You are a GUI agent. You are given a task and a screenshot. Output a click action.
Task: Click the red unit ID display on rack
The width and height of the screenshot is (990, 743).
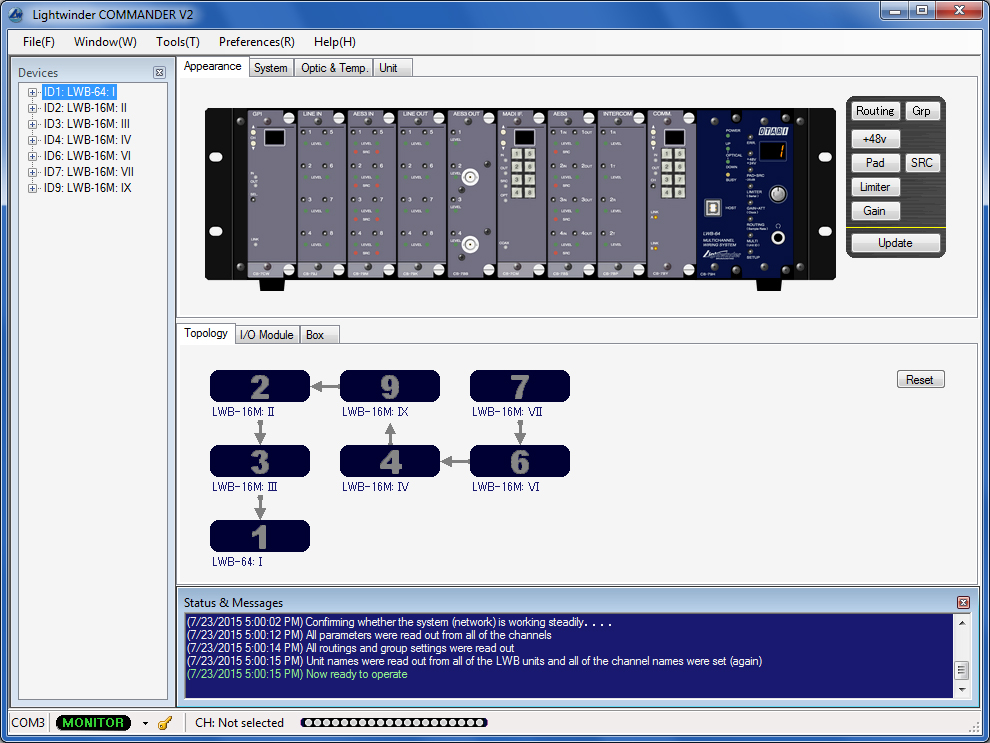point(773,151)
